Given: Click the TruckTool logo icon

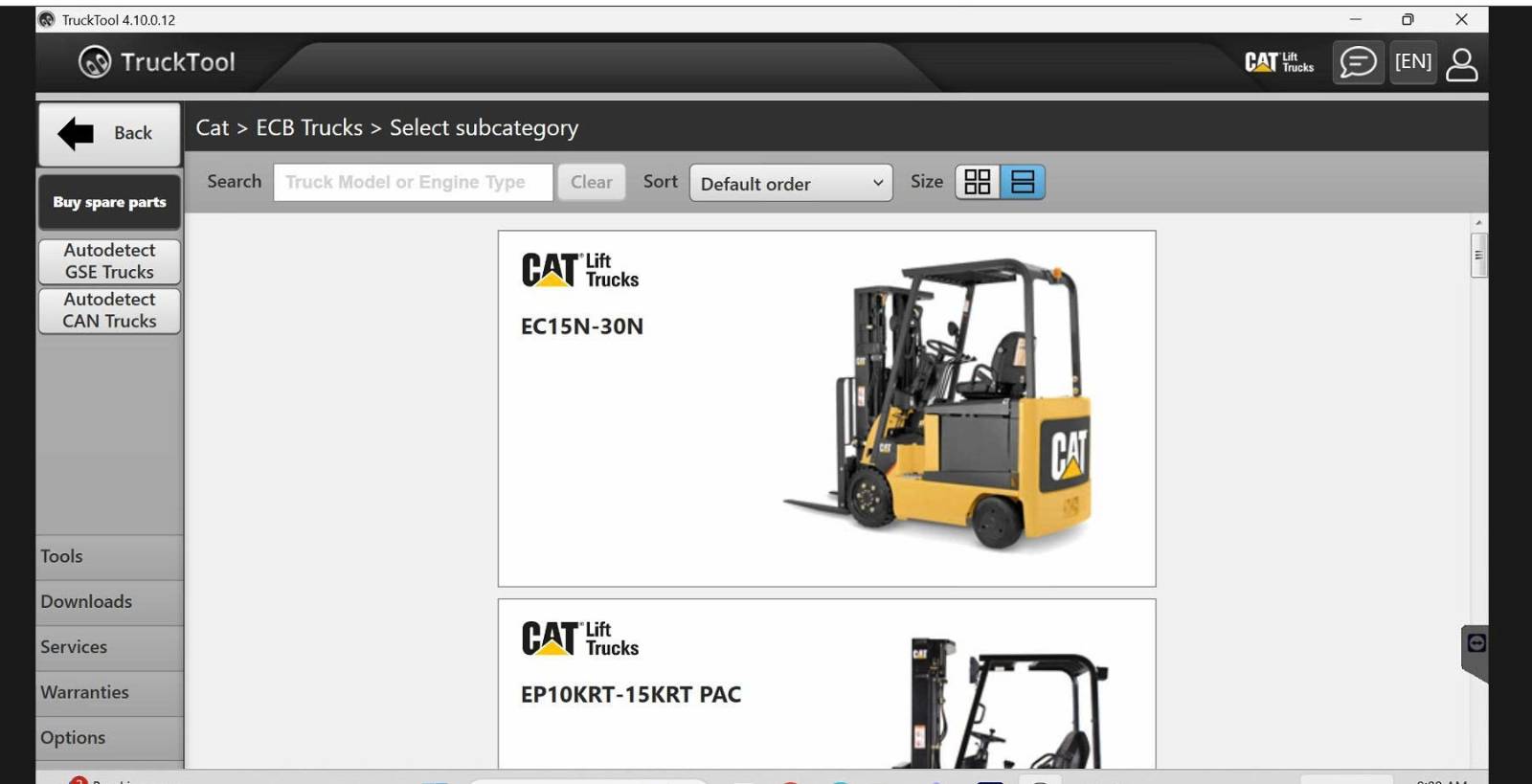Looking at the screenshot, I should tap(94, 62).
